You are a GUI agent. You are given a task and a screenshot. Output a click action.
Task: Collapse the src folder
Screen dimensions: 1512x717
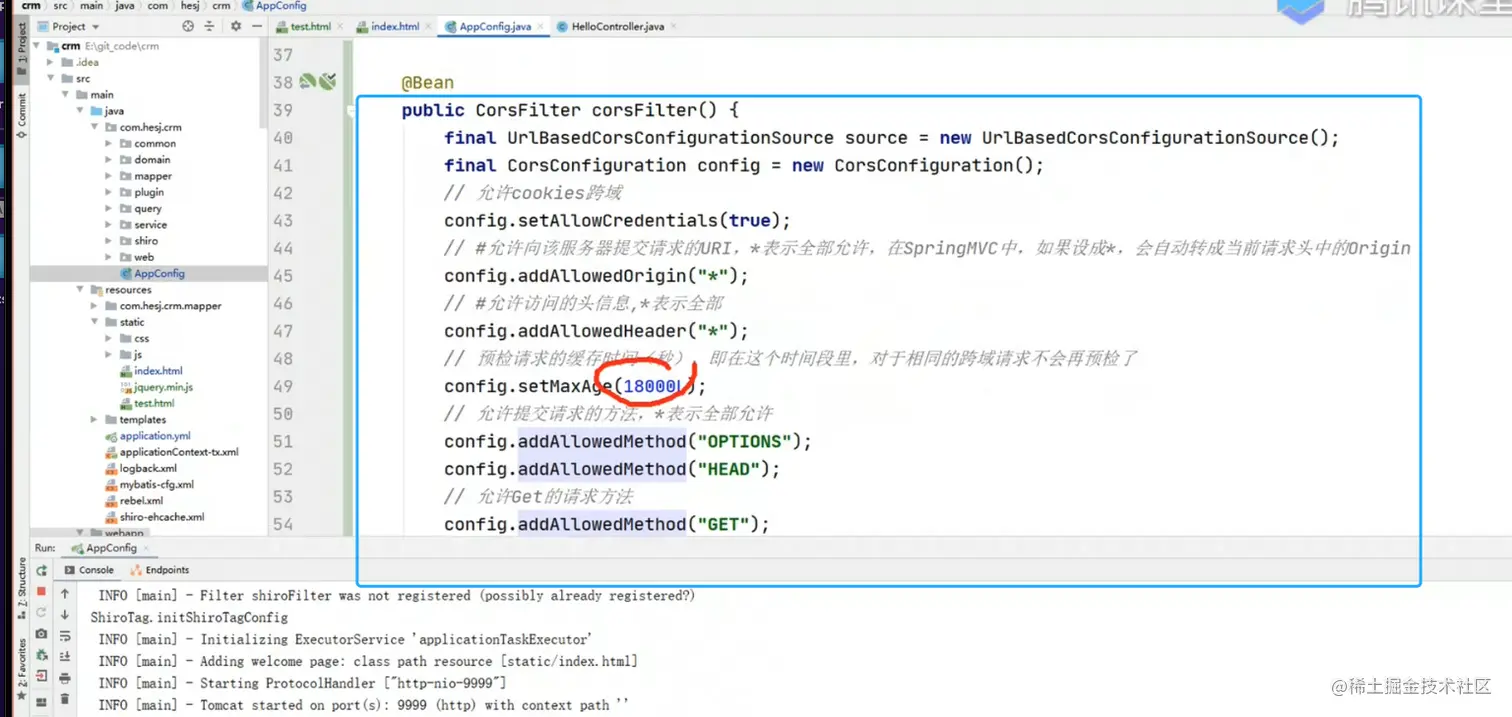tap(51, 78)
